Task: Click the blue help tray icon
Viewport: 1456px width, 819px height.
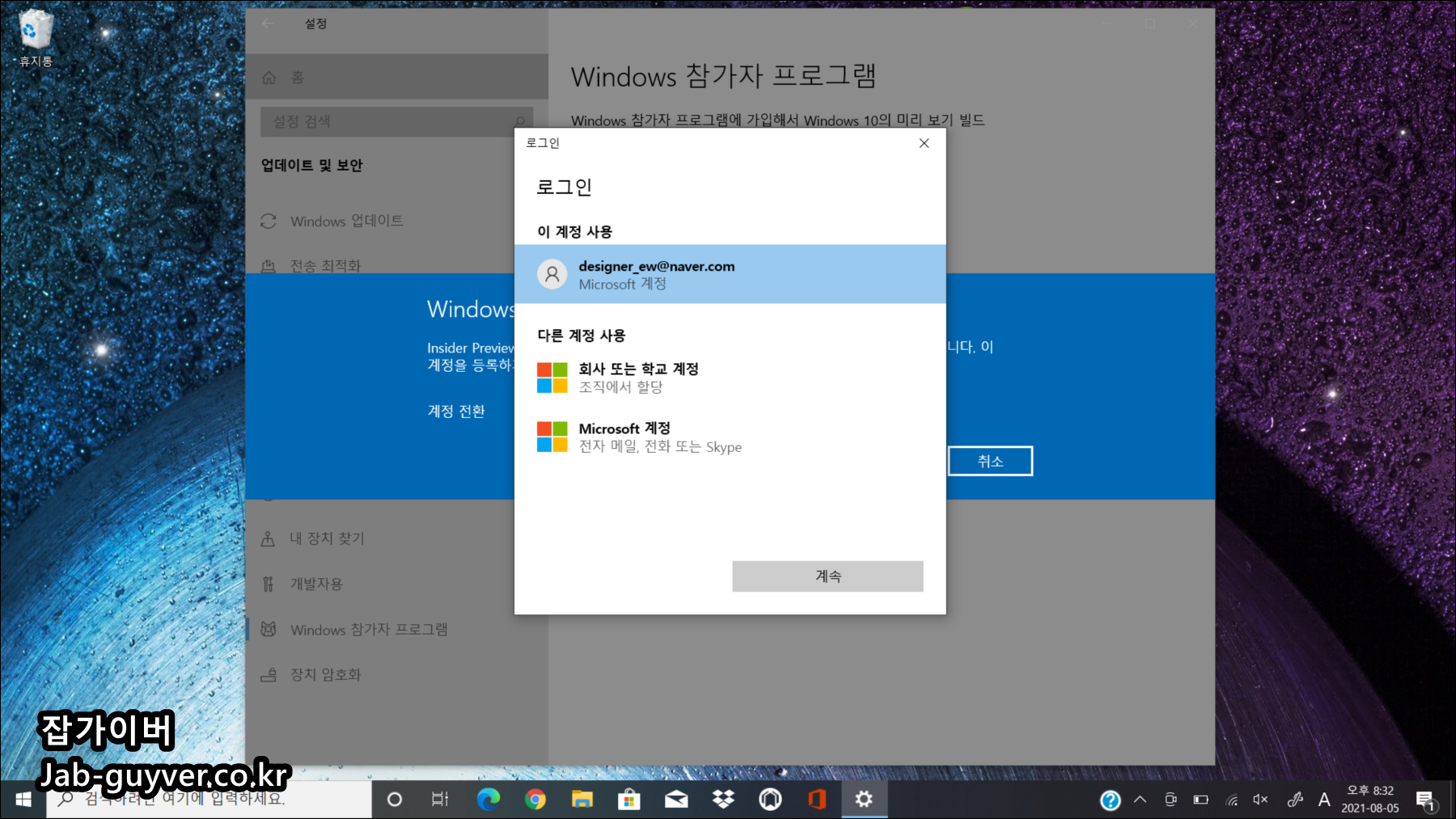Action: point(1111,800)
